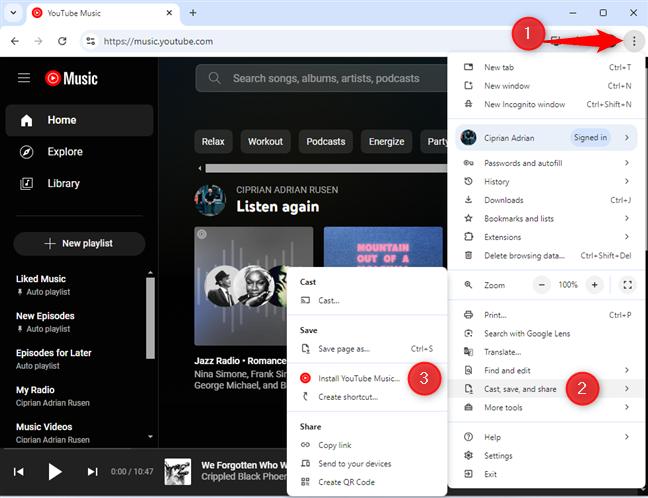Select Create shortcut...
The image size is (648, 498).
point(367,397)
